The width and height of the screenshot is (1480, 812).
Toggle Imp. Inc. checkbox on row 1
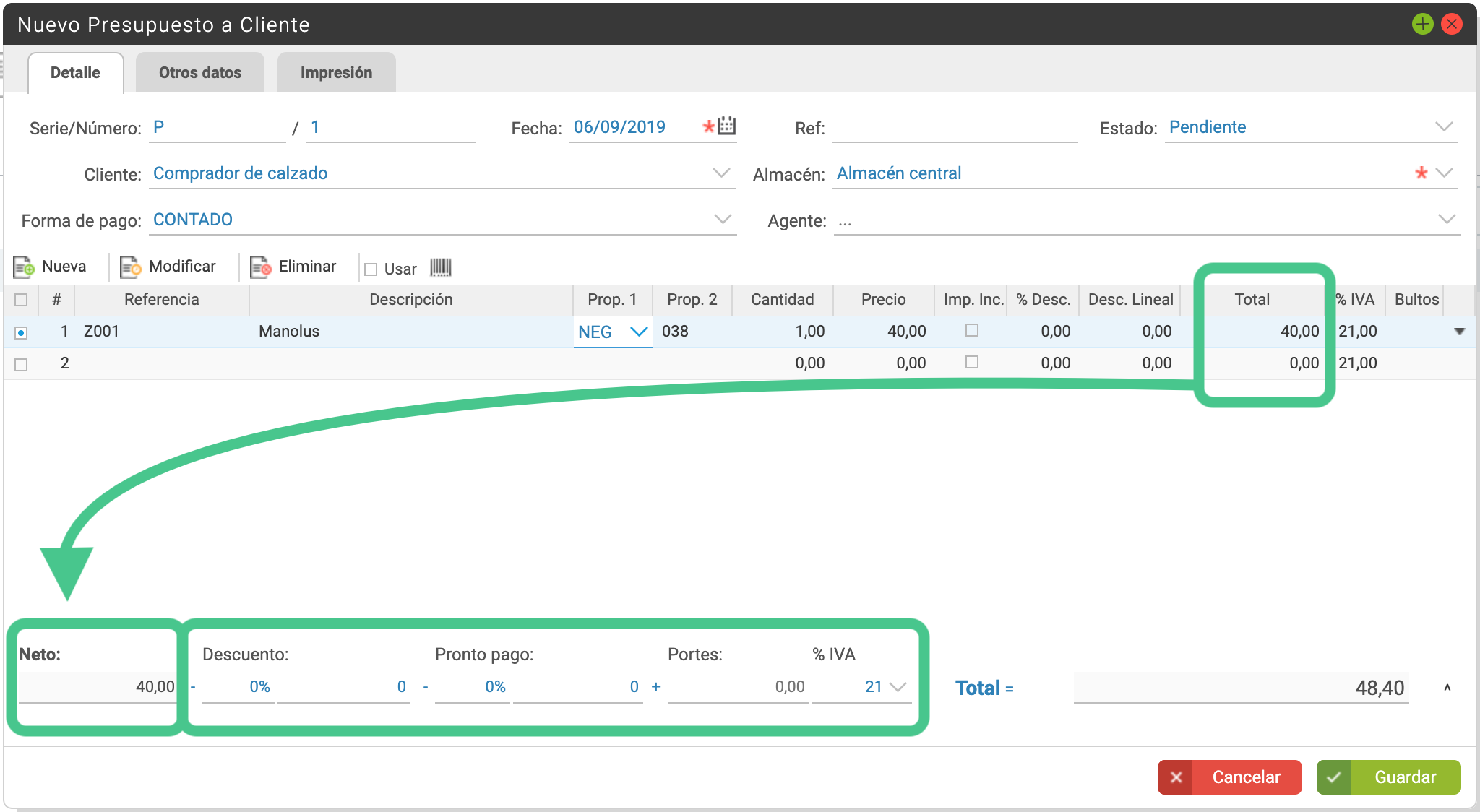(x=972, y=330)
